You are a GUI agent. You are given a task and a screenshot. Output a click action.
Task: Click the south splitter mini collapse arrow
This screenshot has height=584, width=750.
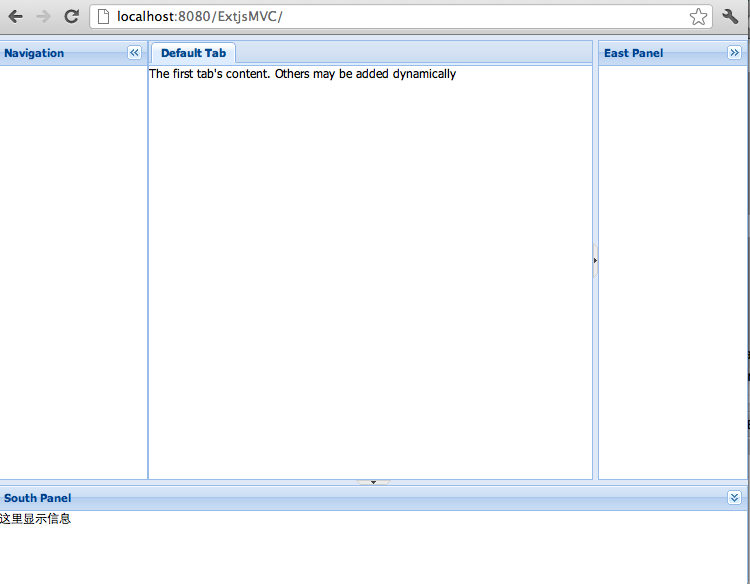coord(373,482)
